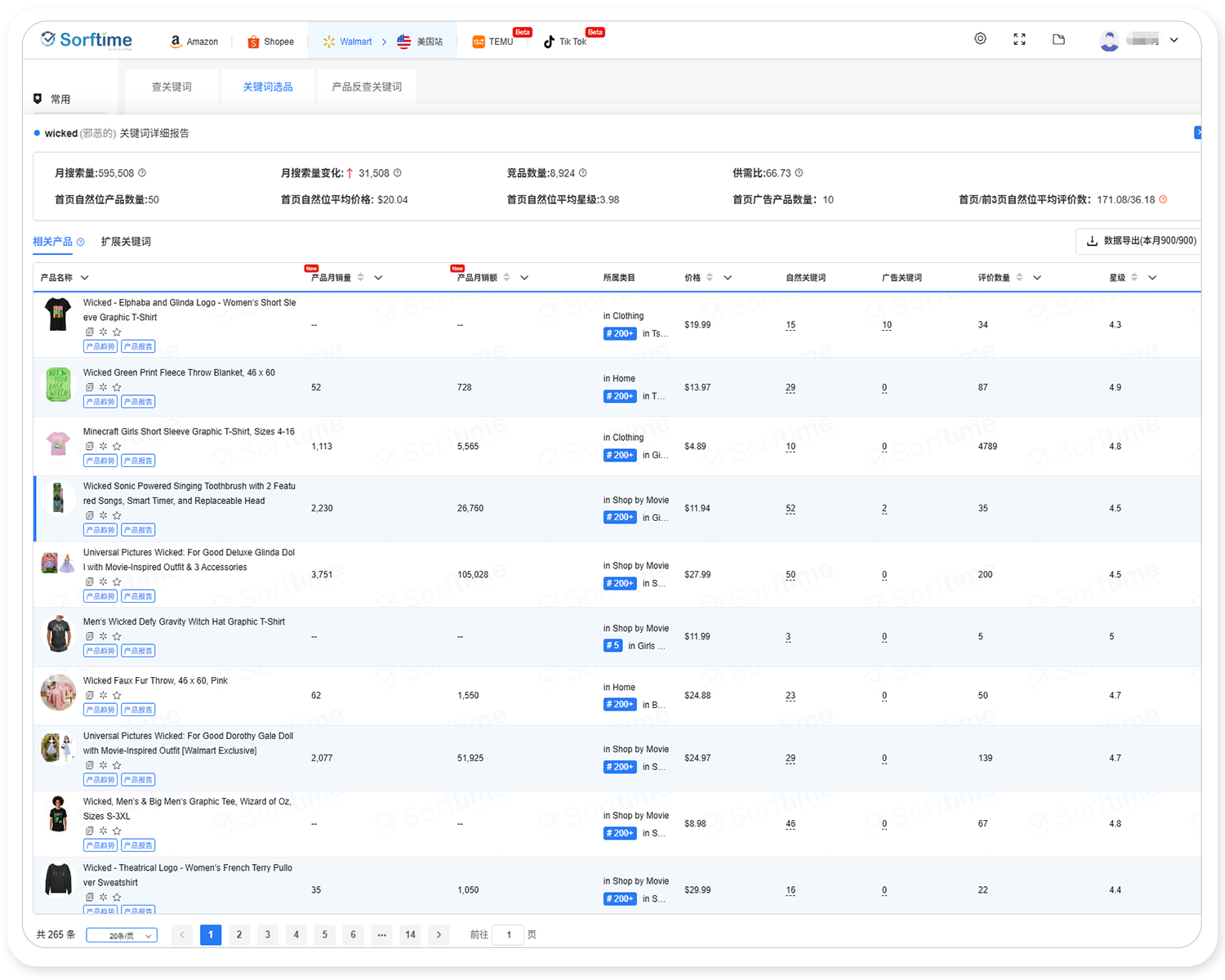Click the help icon next to 月搜索量
The width and height of the screenshot is (1225, 980).
(142, 173)
